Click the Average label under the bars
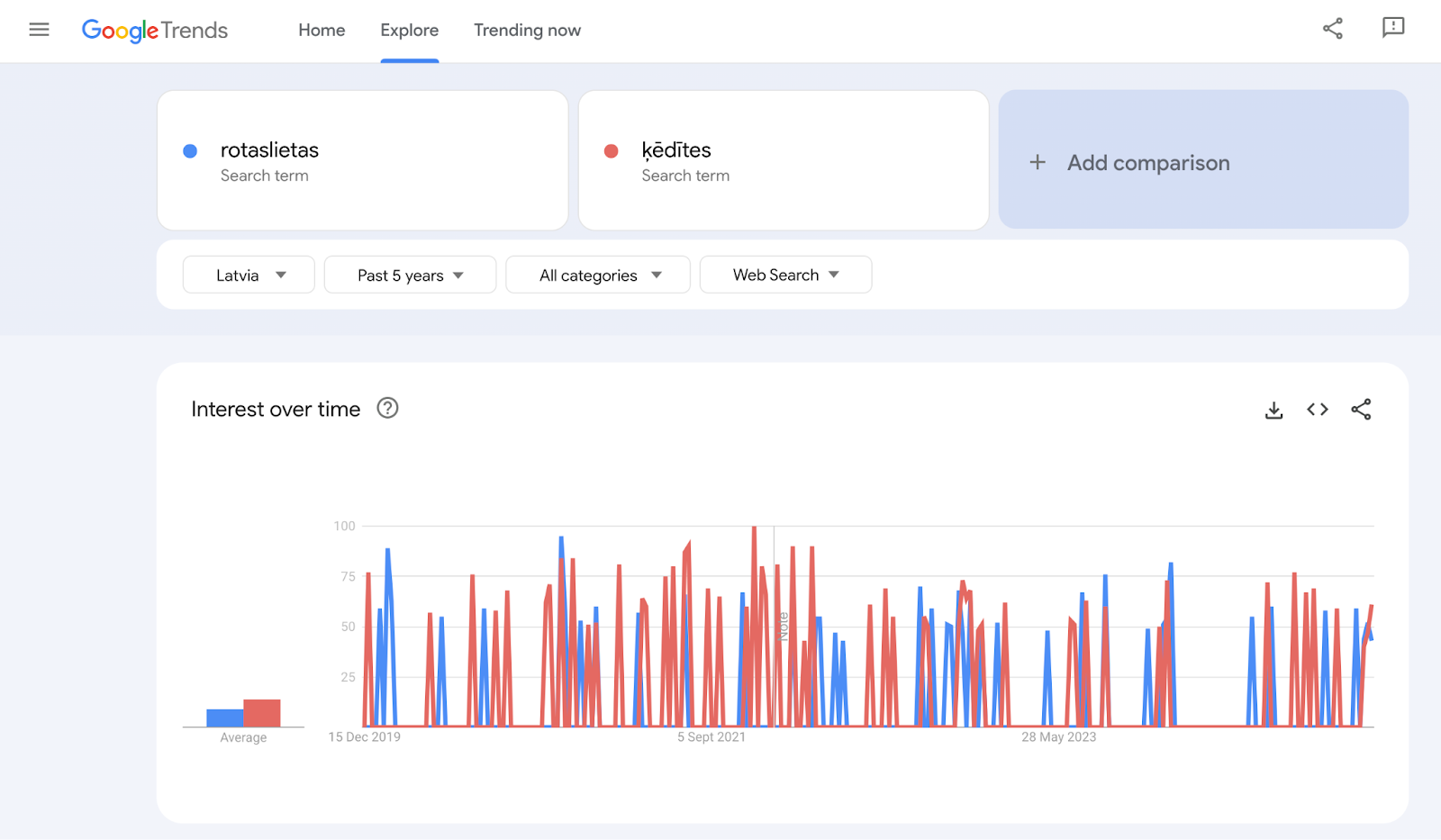 [243, 737]
